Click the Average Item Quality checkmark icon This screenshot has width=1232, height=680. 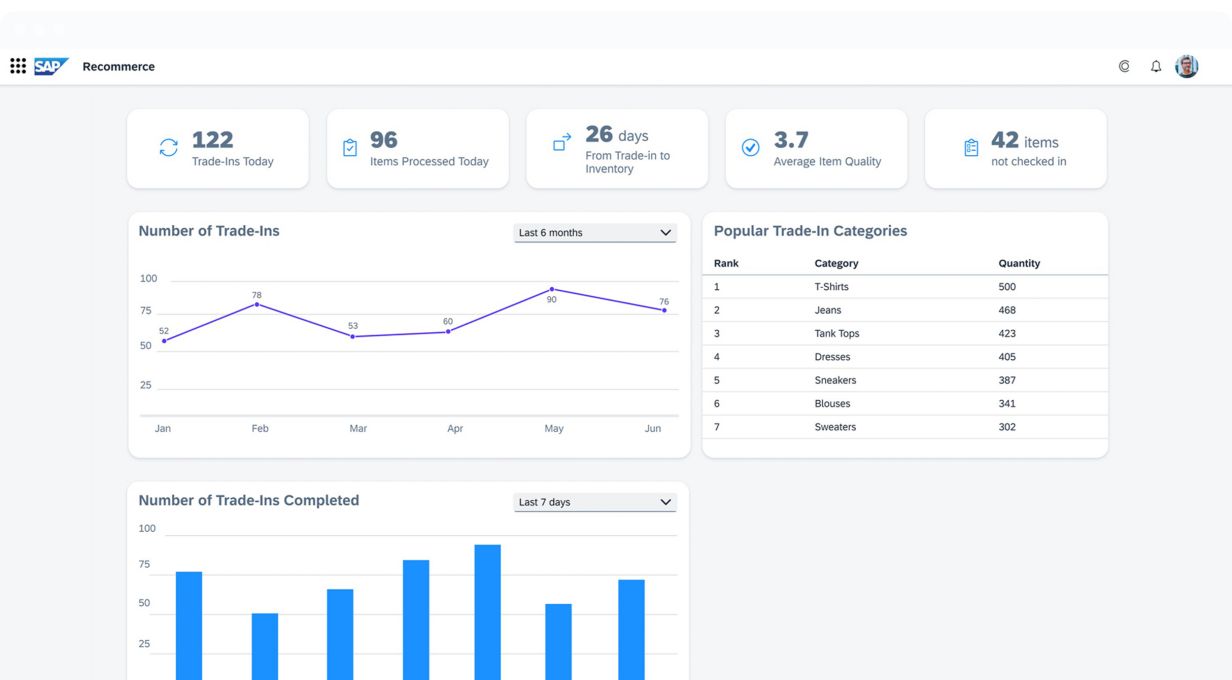point(750,148)
